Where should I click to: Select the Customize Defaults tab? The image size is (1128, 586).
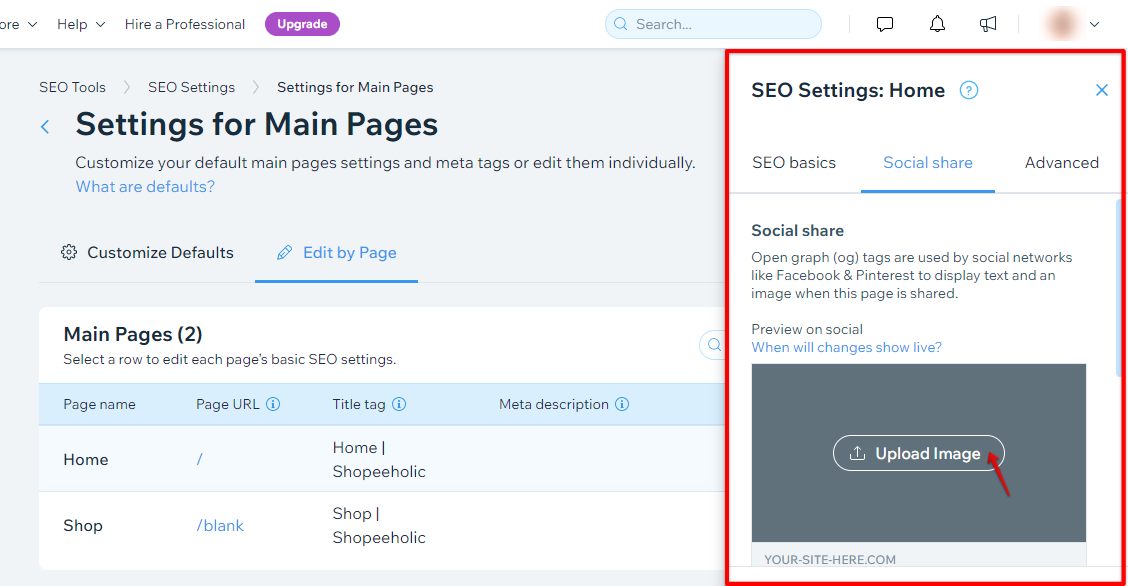147,253
